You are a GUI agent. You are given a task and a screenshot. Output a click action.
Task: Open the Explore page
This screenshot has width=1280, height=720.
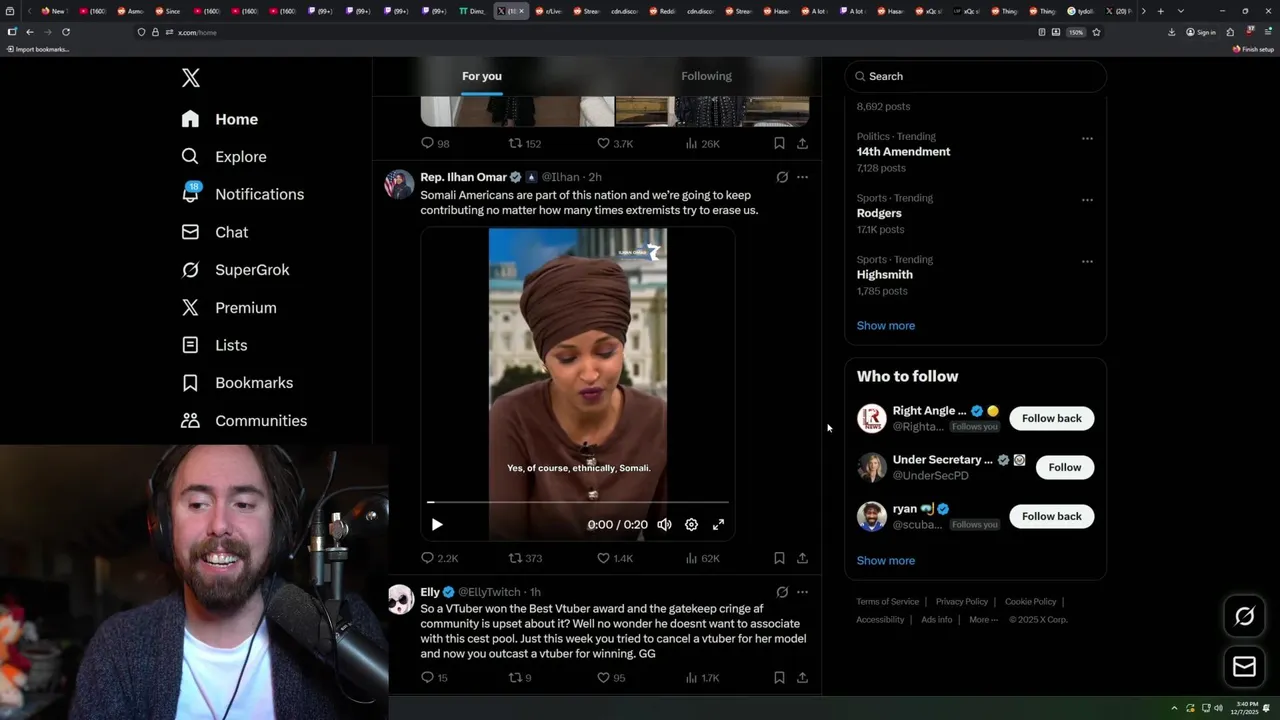click(x=224, y=157)
